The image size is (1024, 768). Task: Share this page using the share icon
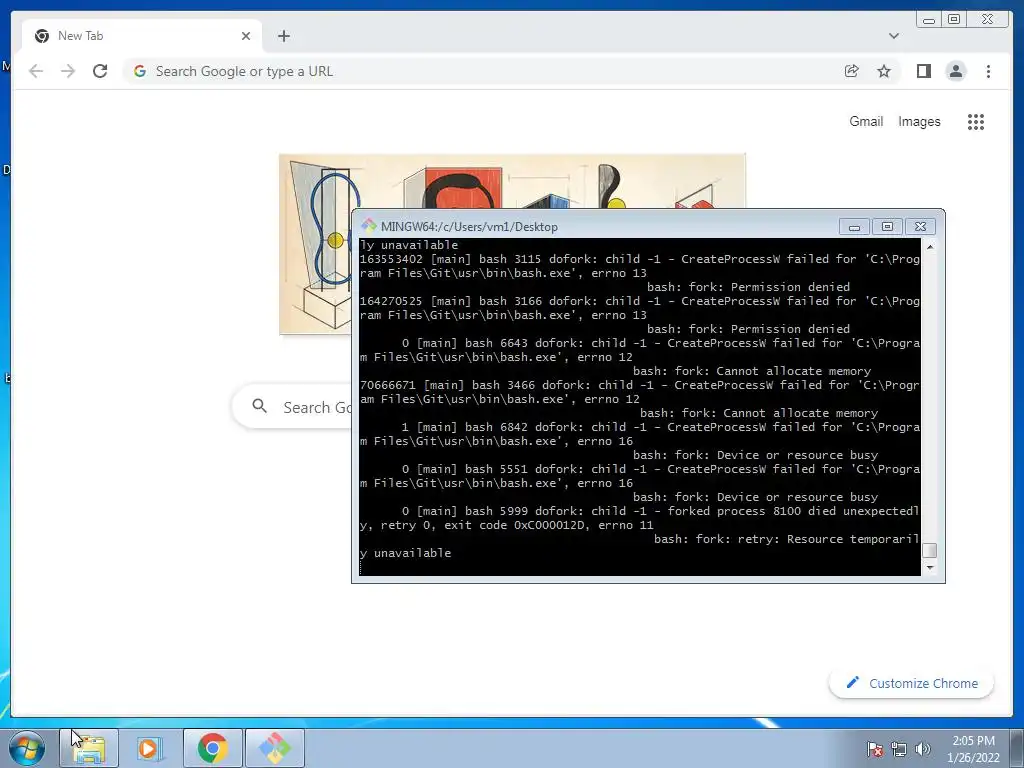tap(851, 71)
